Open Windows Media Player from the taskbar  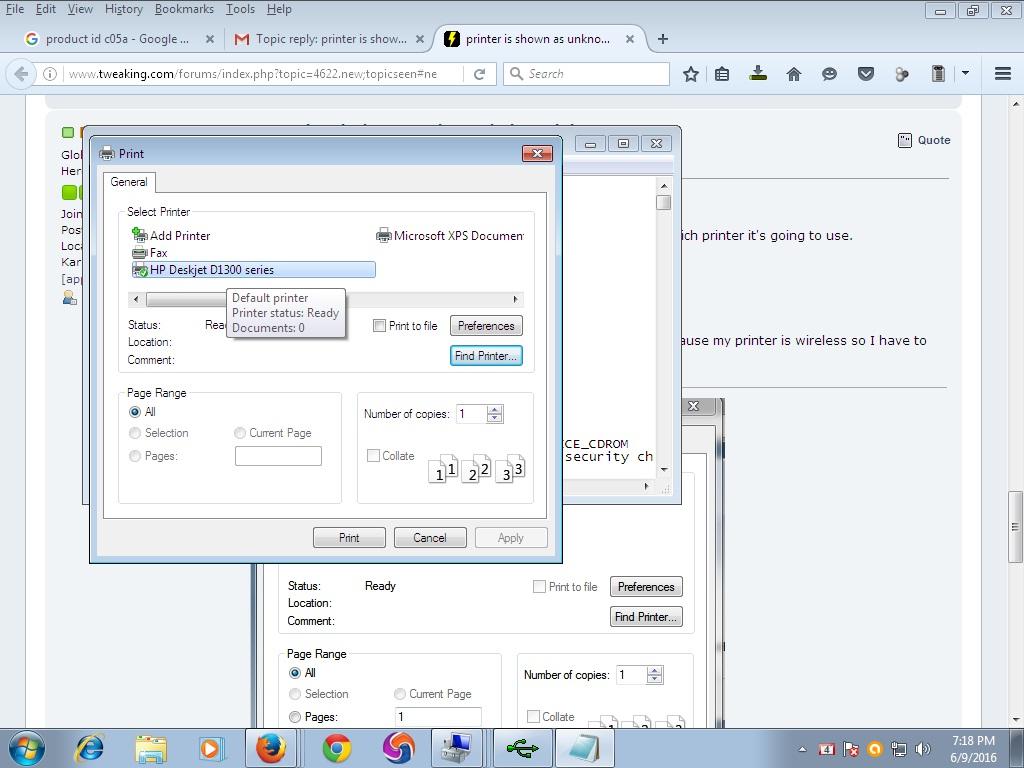(x=211, y=748)
